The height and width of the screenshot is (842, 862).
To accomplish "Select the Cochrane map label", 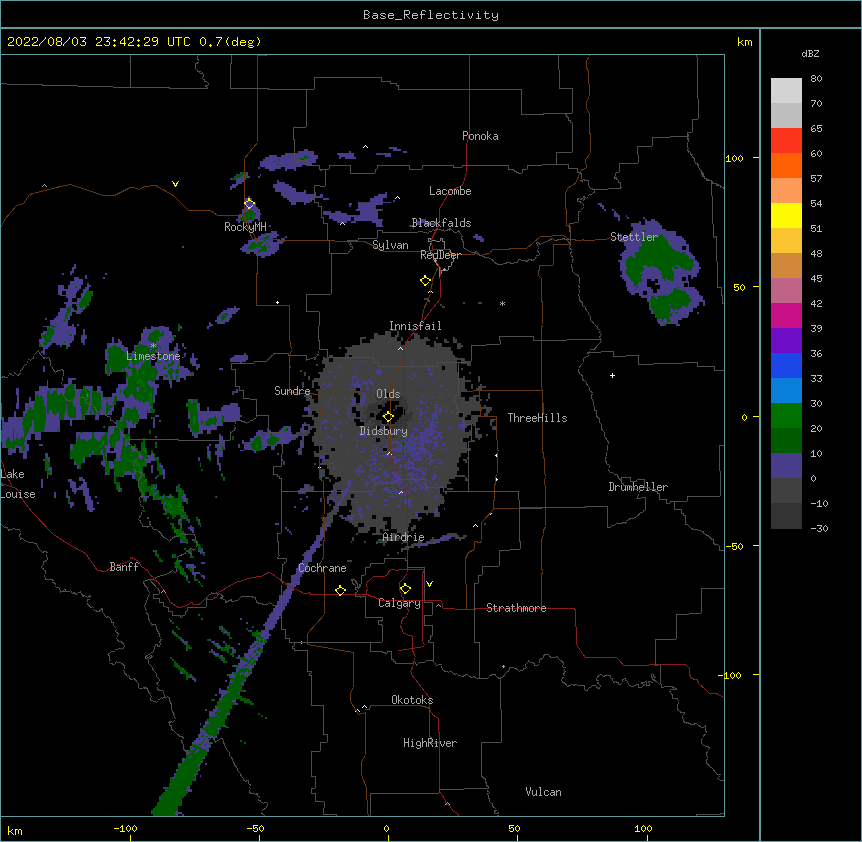I will (x=322, y=568).
